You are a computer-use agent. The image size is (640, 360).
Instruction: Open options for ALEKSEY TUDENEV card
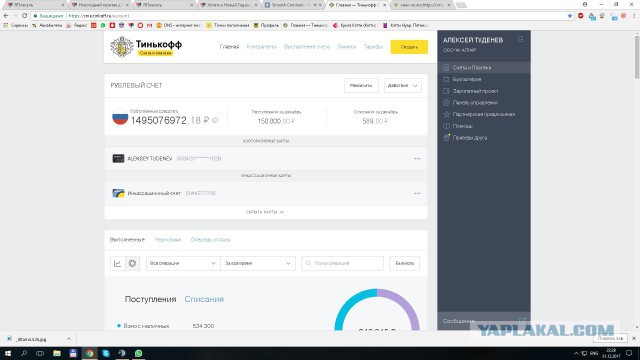point(417,158)
